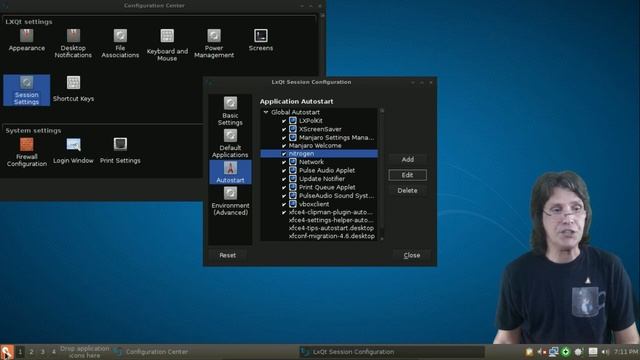This screenshot has height=360, width=640.
Task: Switch to desktop 3 in pager
Action: [x=42, y=352]
